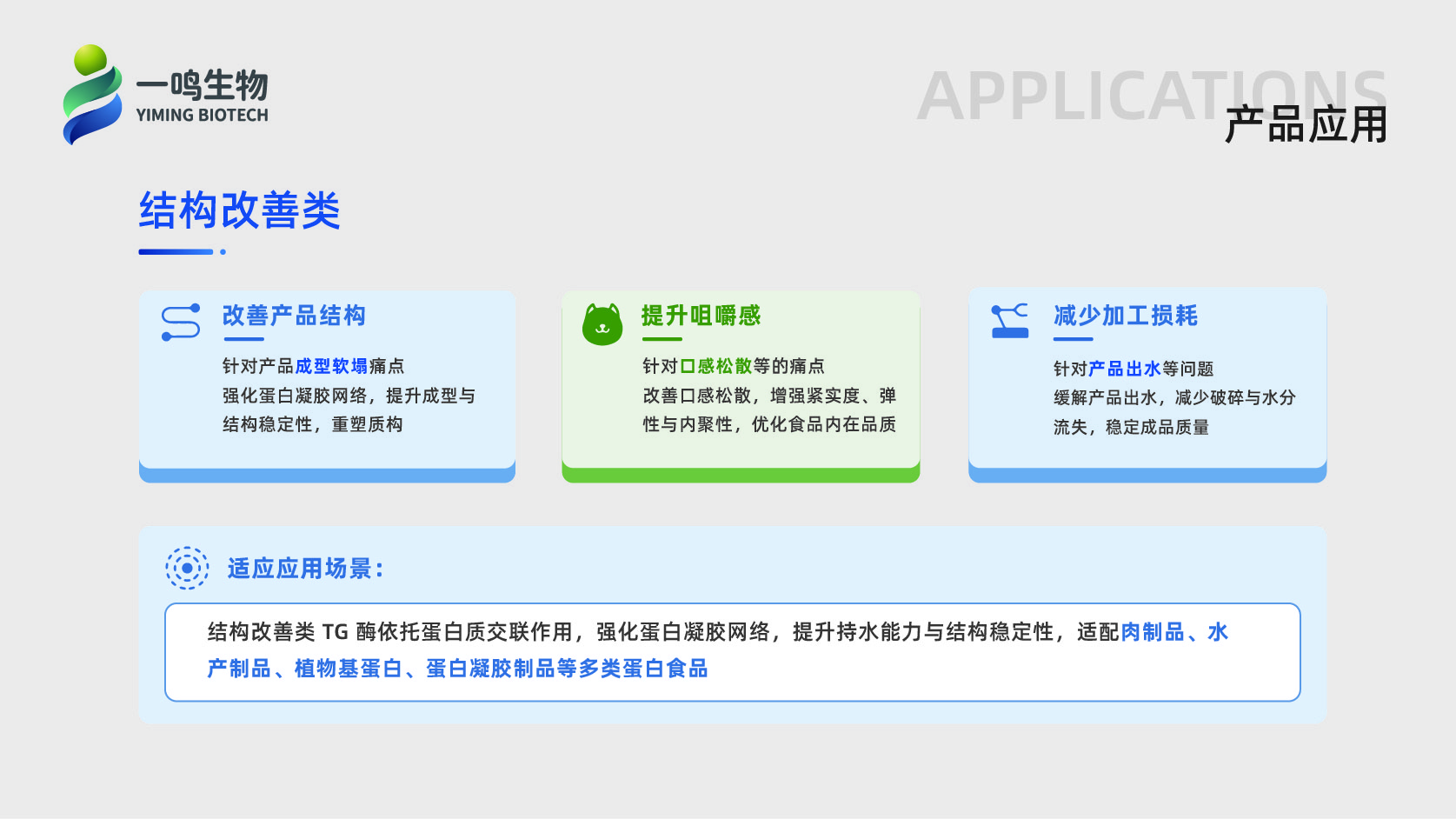Viewport: 1456px width, 819px height.
Task: Click the highlighted green 口感松散 text
Action: pyautogui.click(x=715, y=366)
